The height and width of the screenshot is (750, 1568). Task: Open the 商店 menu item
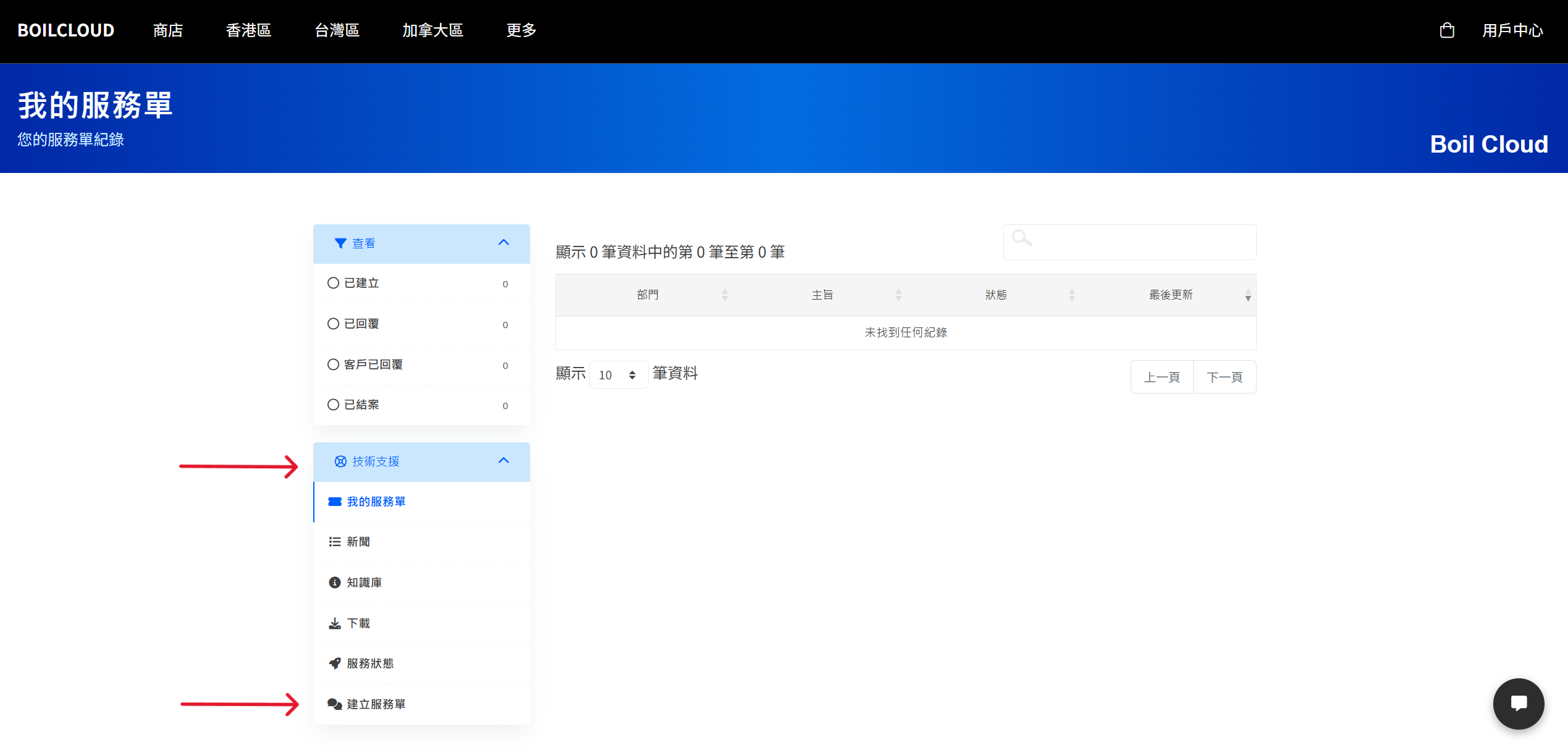click(168, 30)
